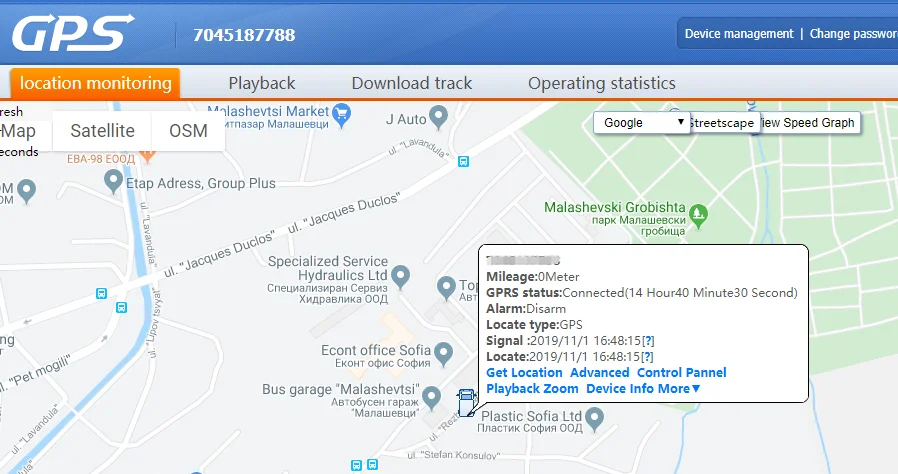Click the blue vehicle marker on map
Screen dimensions: 898x474
tap(466, 402)
